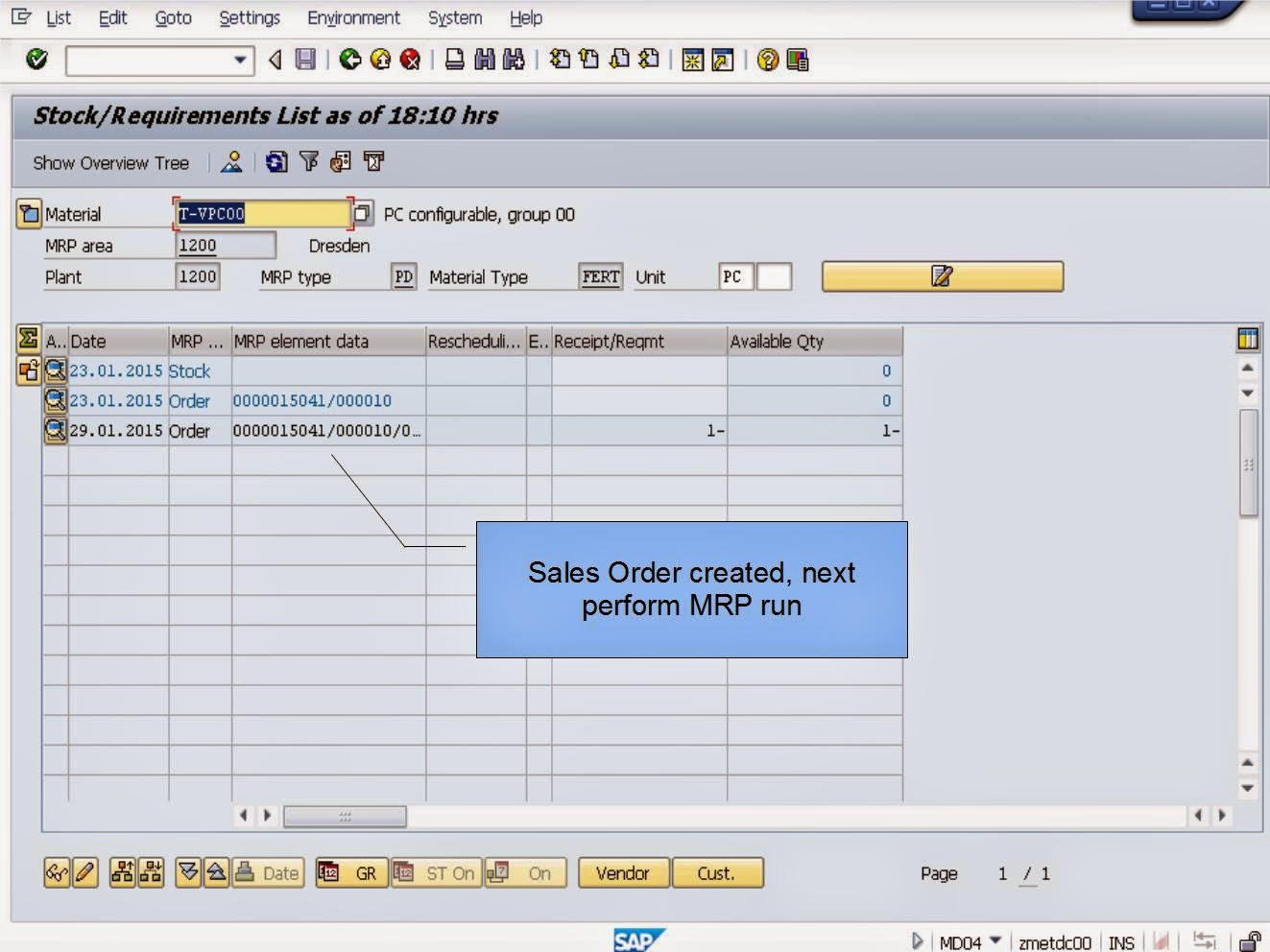Click the Vendor button

point(622,873)
